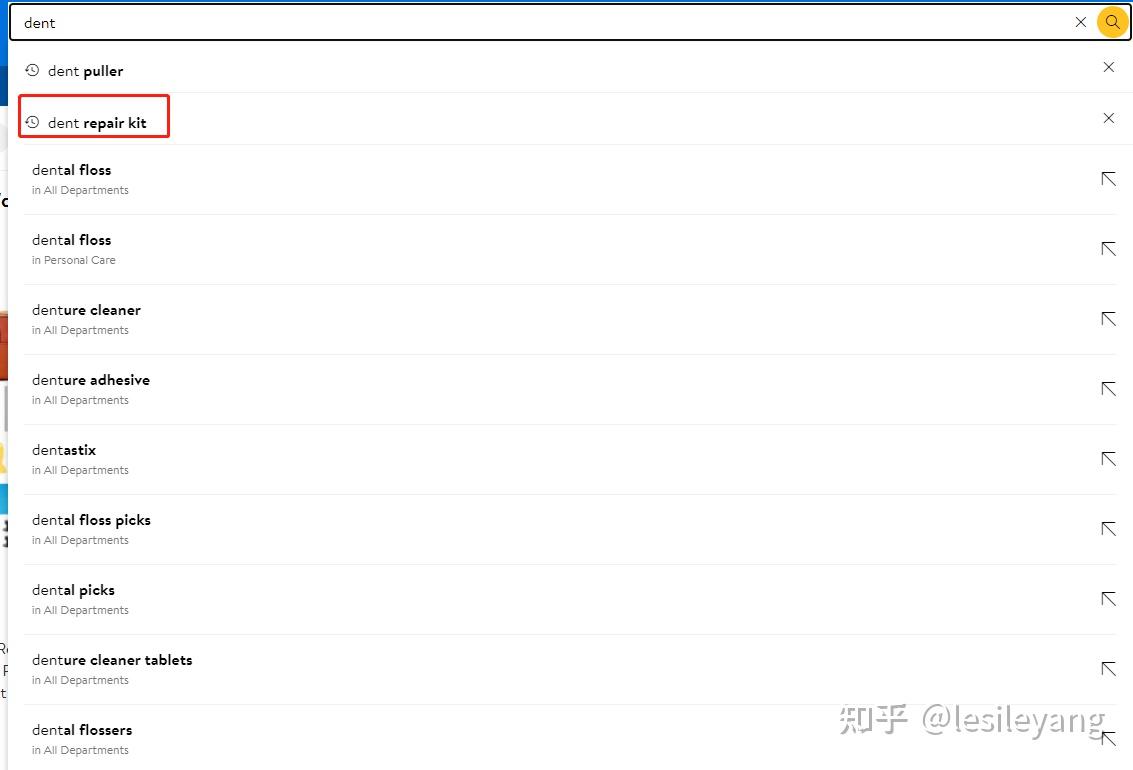Click inside the search input field

540,22
